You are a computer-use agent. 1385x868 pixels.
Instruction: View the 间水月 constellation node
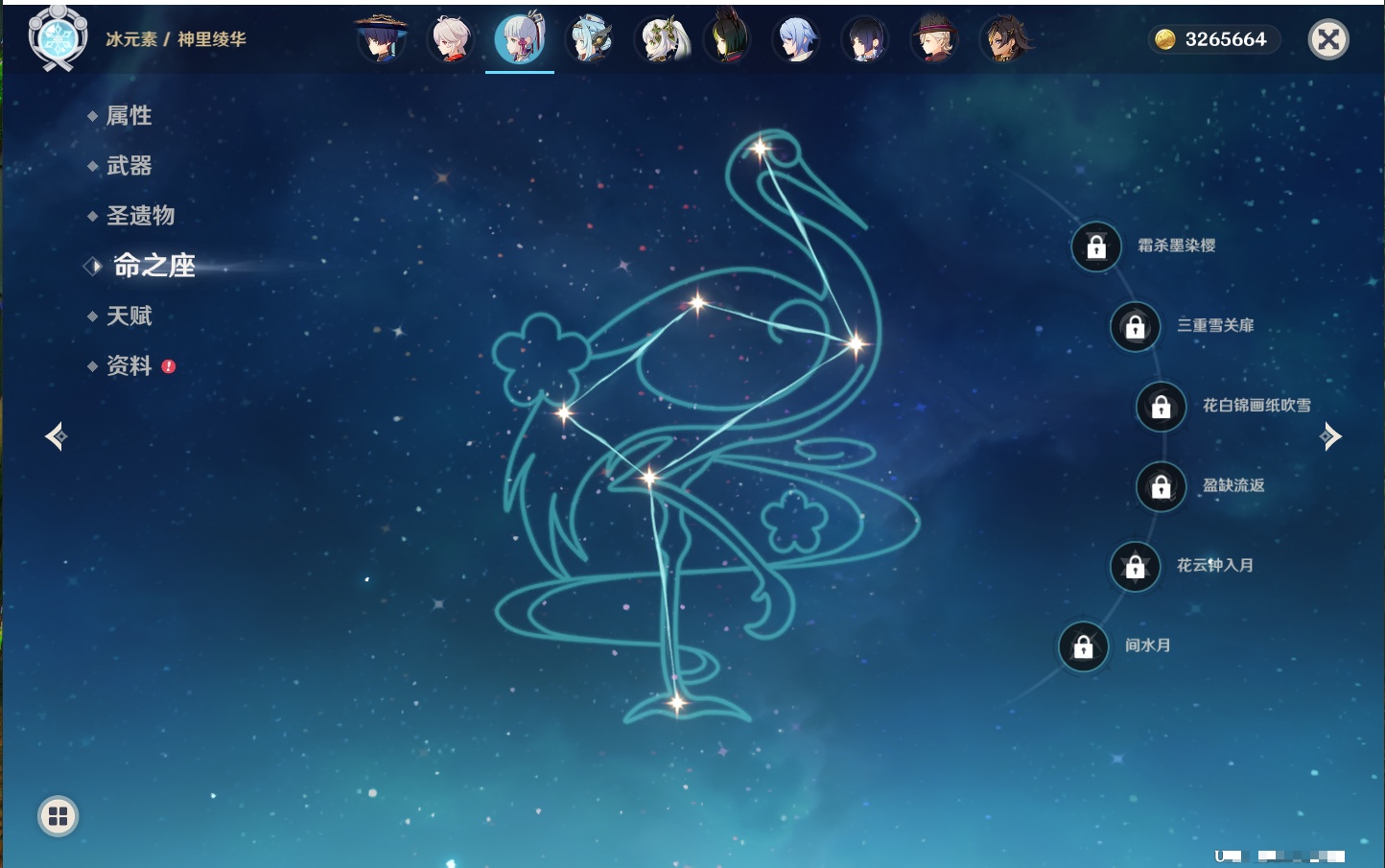[1084, 646]
